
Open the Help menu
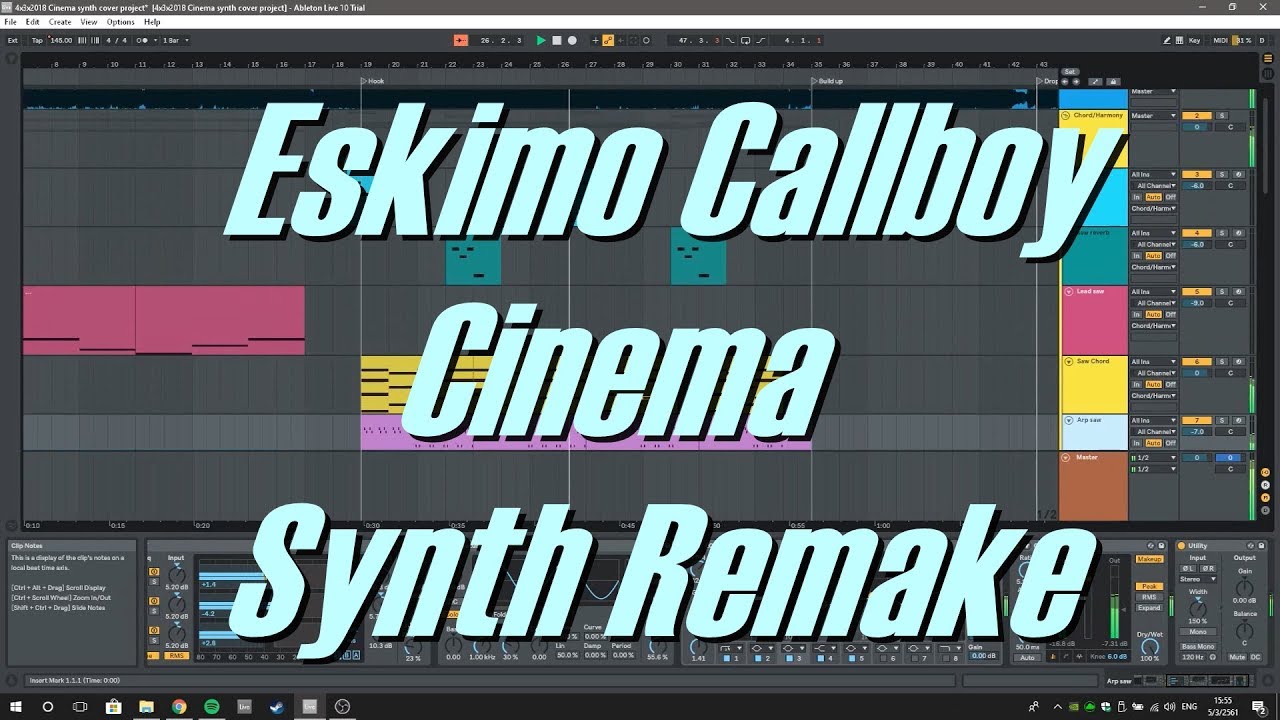[x=152, y=22]
